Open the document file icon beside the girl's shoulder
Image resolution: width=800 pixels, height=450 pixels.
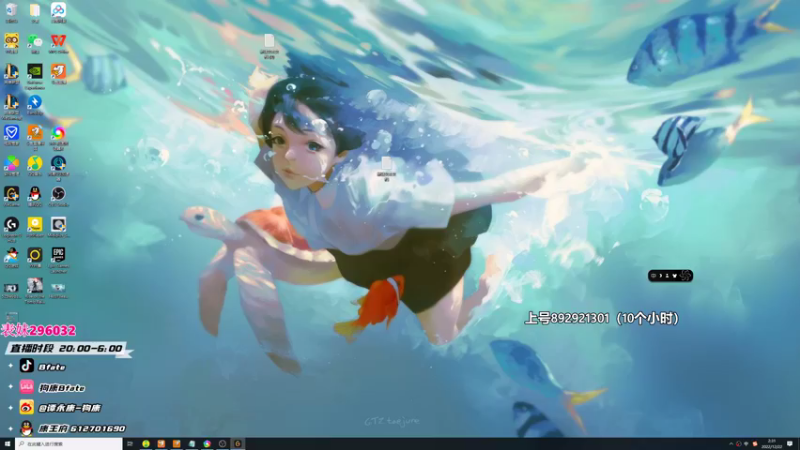[x=387, y=164]
